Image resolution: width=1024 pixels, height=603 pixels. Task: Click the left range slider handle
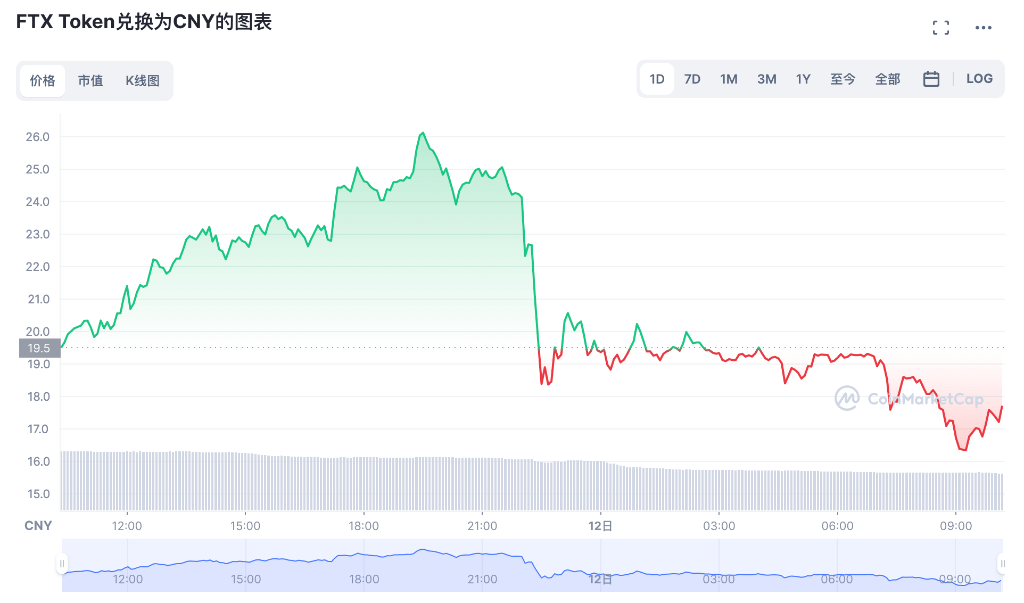coord(62,564)
